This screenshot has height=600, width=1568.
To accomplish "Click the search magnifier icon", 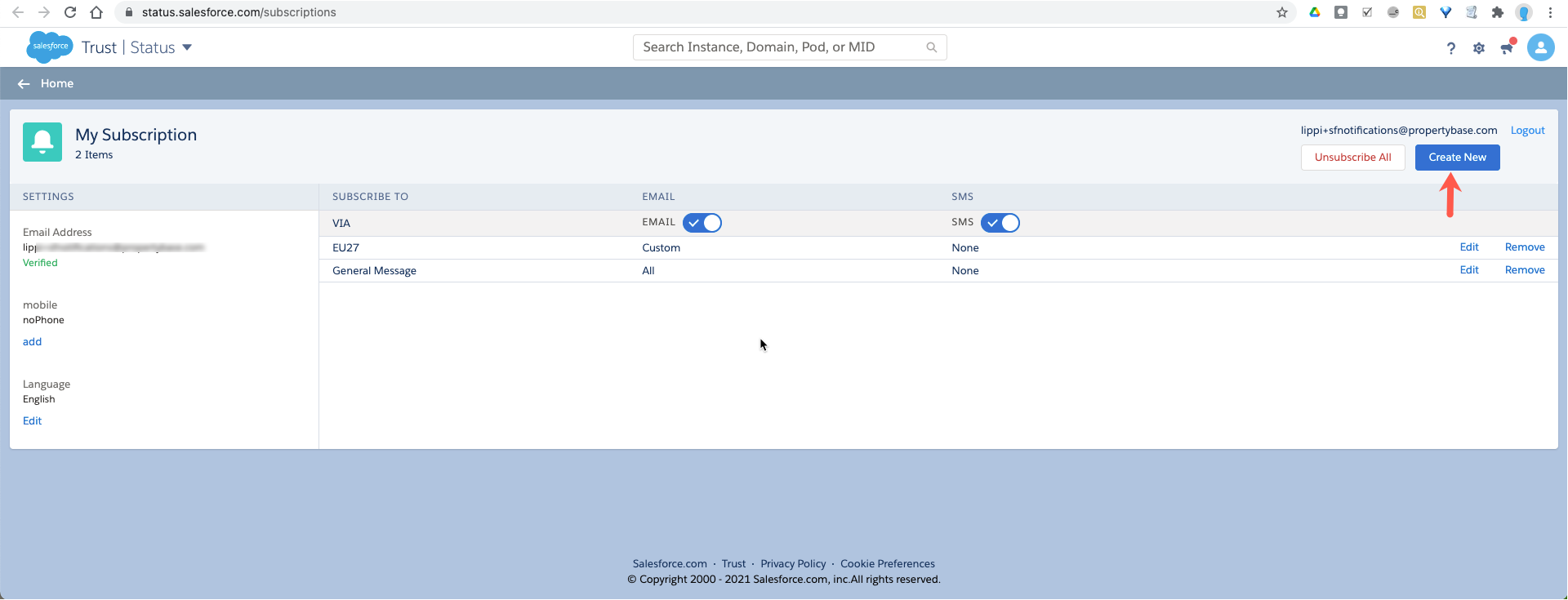I will pyautogui.click(x=931, y=47).
